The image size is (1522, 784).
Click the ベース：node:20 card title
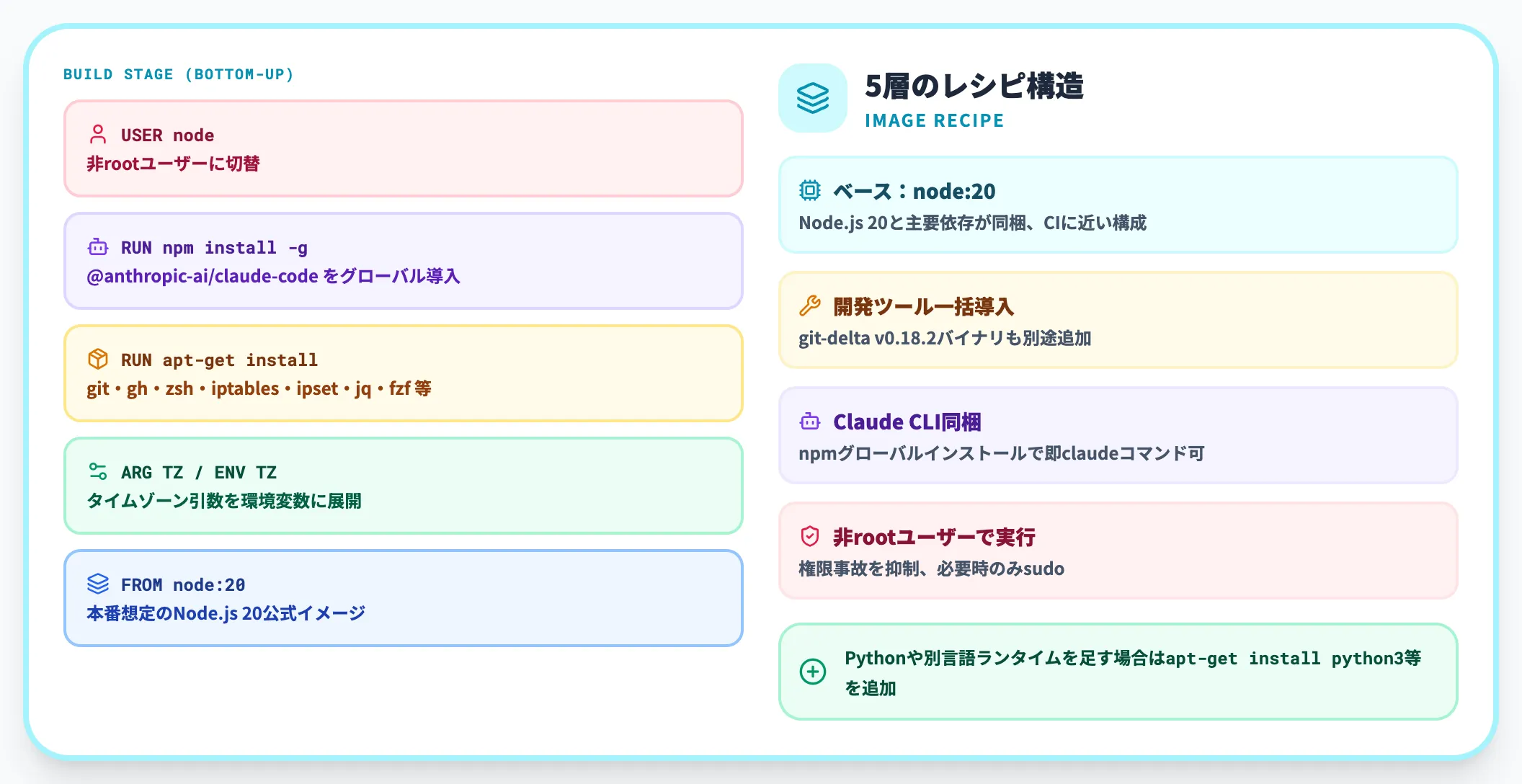click(914, 191)
